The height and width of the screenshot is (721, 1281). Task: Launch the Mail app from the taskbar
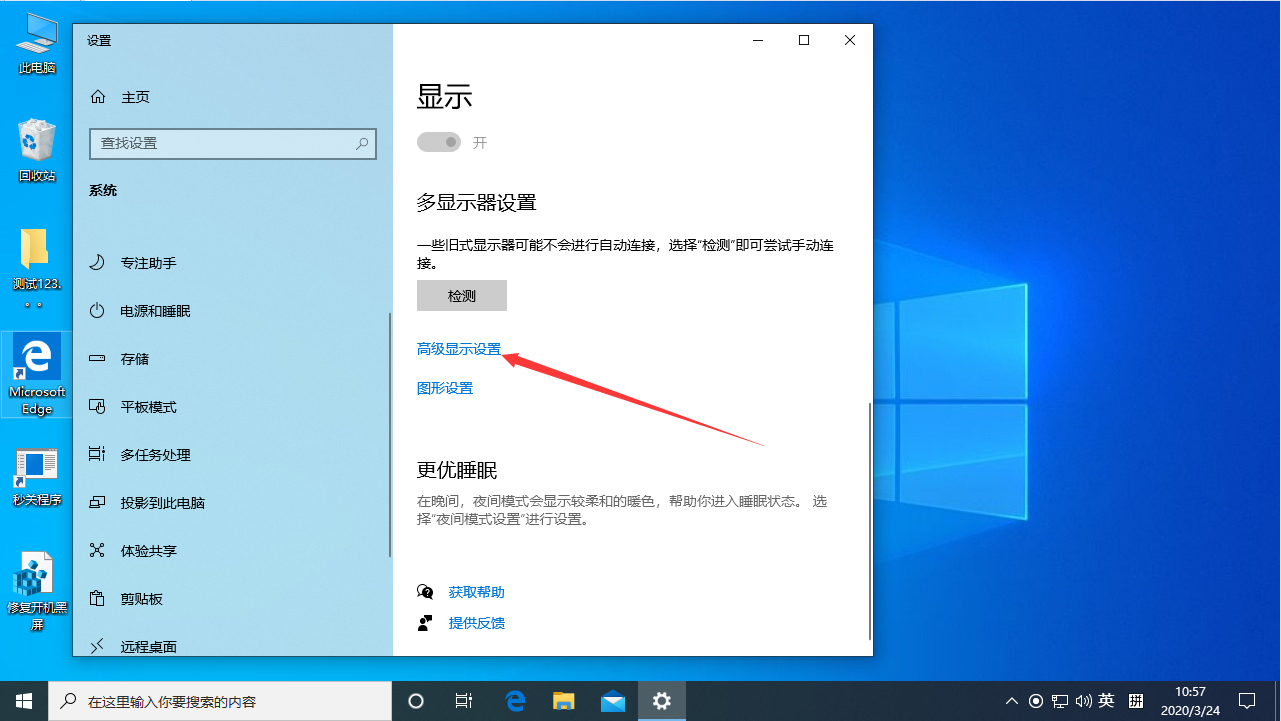coord(612,700)
